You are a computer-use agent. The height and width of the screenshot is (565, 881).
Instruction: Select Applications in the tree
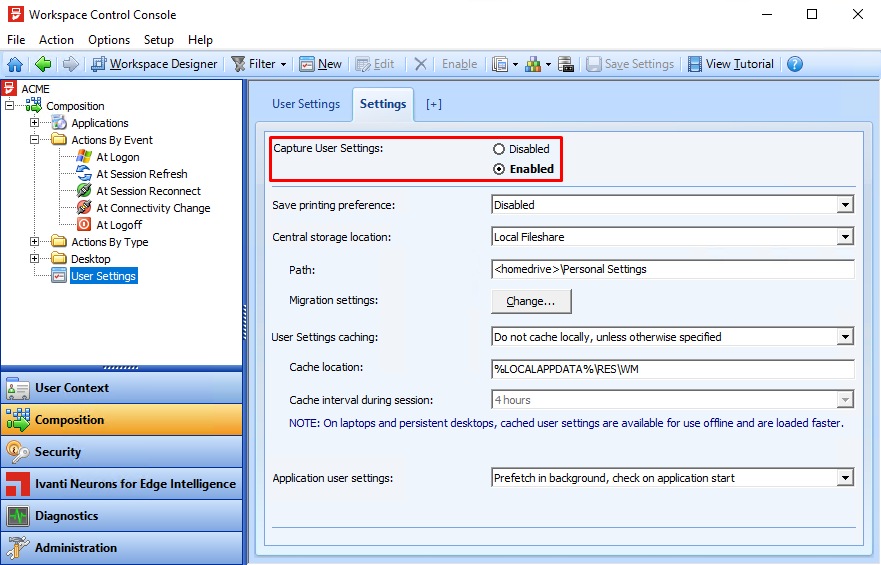click(x=99, y=123)
